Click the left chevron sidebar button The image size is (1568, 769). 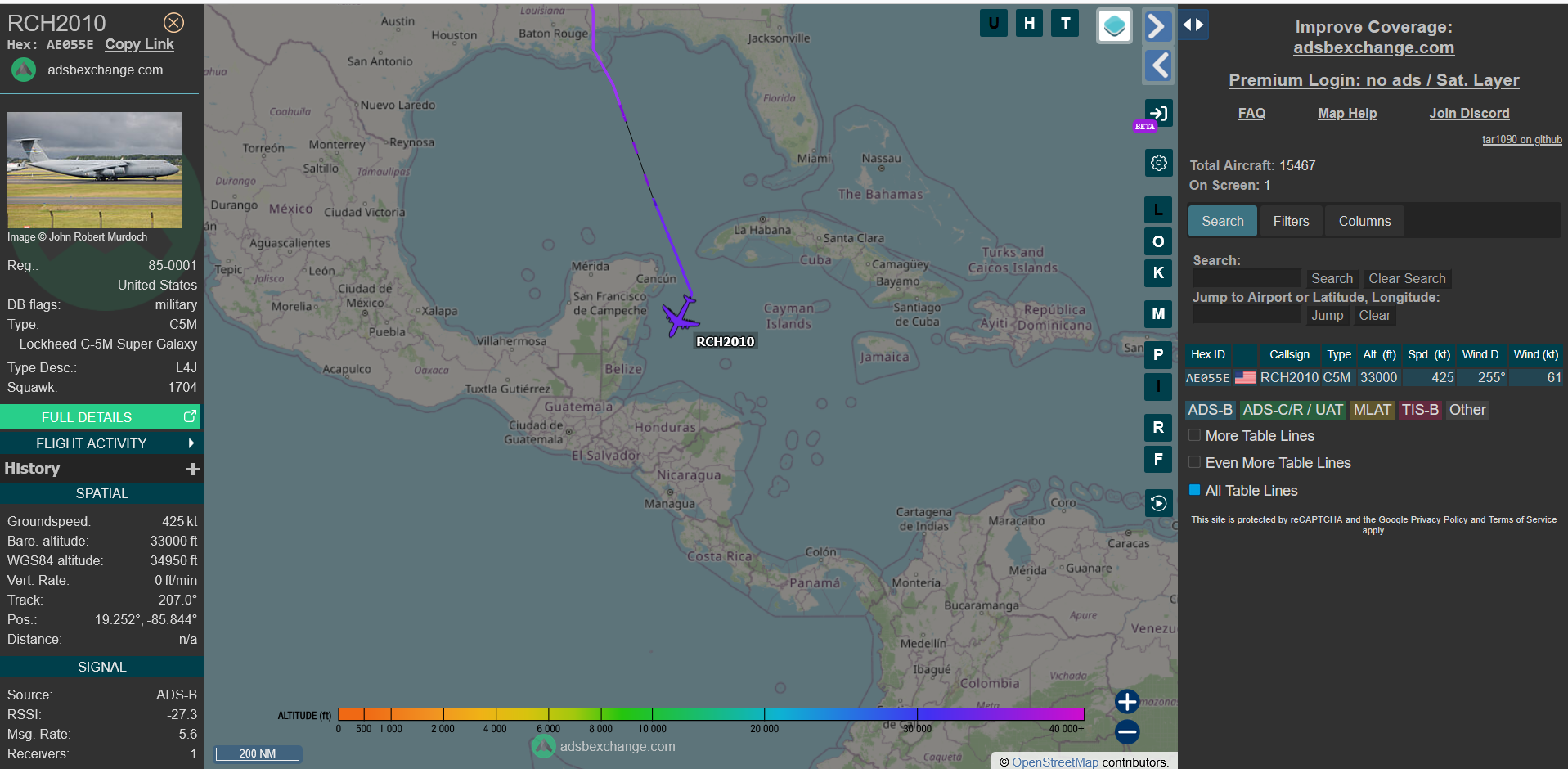click(1157, 65)
